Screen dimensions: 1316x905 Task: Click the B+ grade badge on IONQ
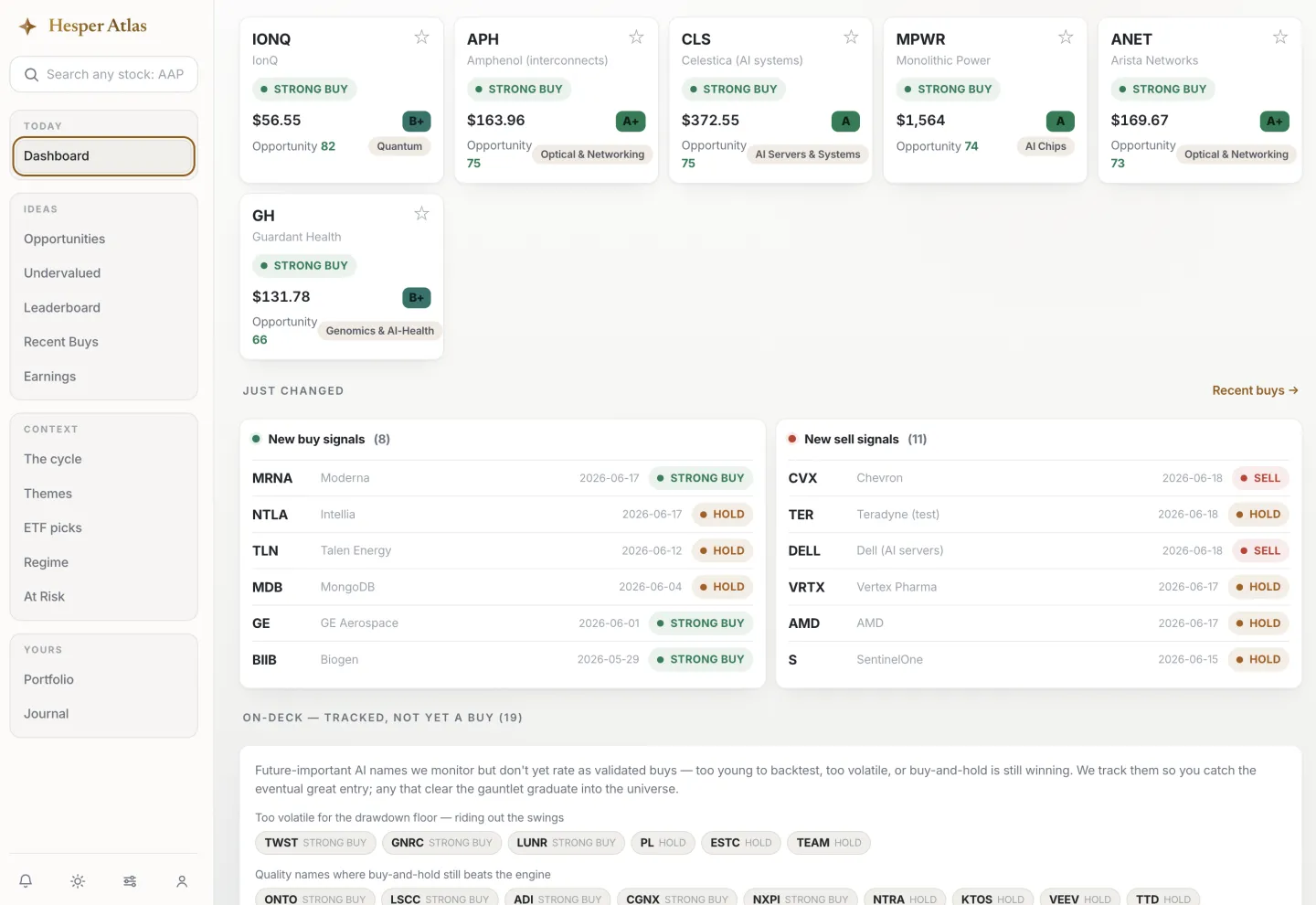[417, 121]
